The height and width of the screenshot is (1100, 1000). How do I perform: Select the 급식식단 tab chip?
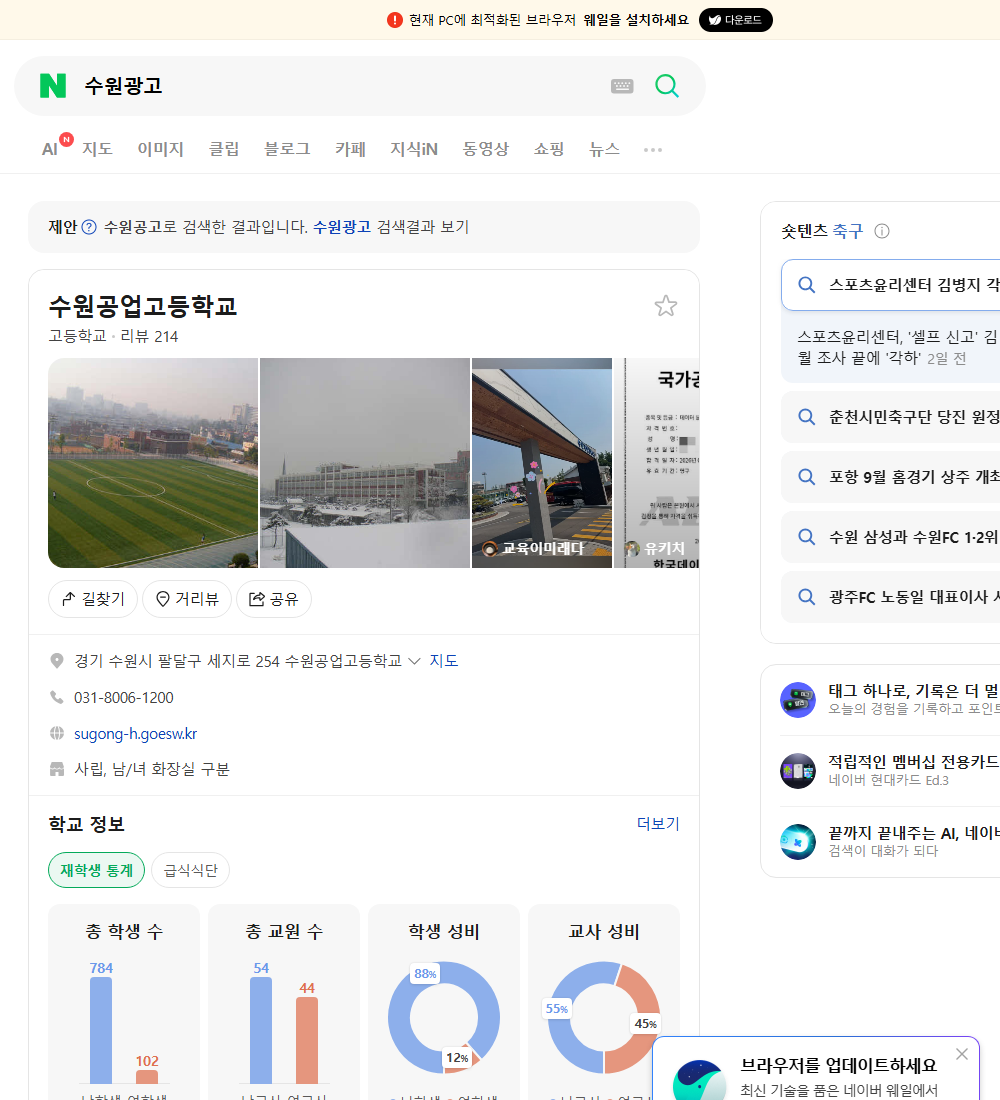190,870
